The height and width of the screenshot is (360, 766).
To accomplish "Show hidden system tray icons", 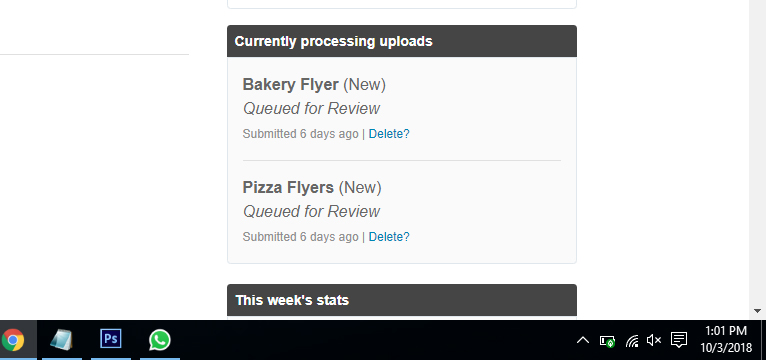I will point(582,340).
